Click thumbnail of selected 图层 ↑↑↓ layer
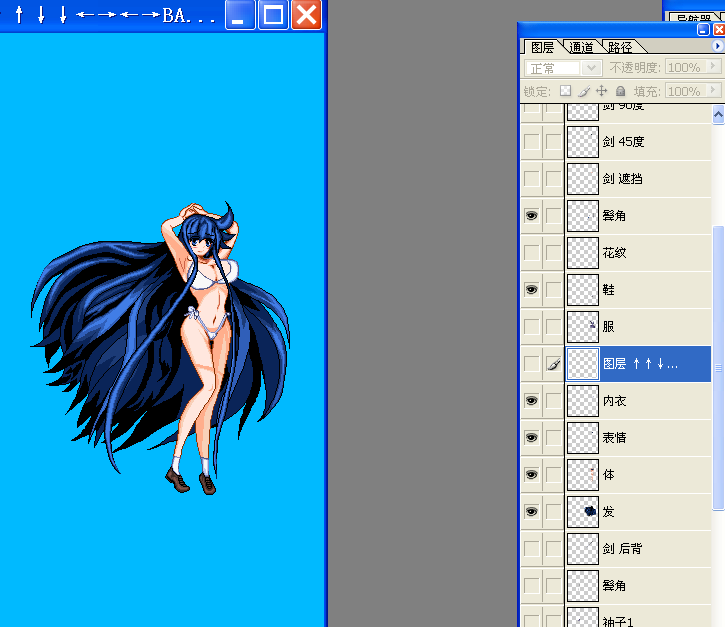This screenshot has height=627, width=725. coord(583,364)
